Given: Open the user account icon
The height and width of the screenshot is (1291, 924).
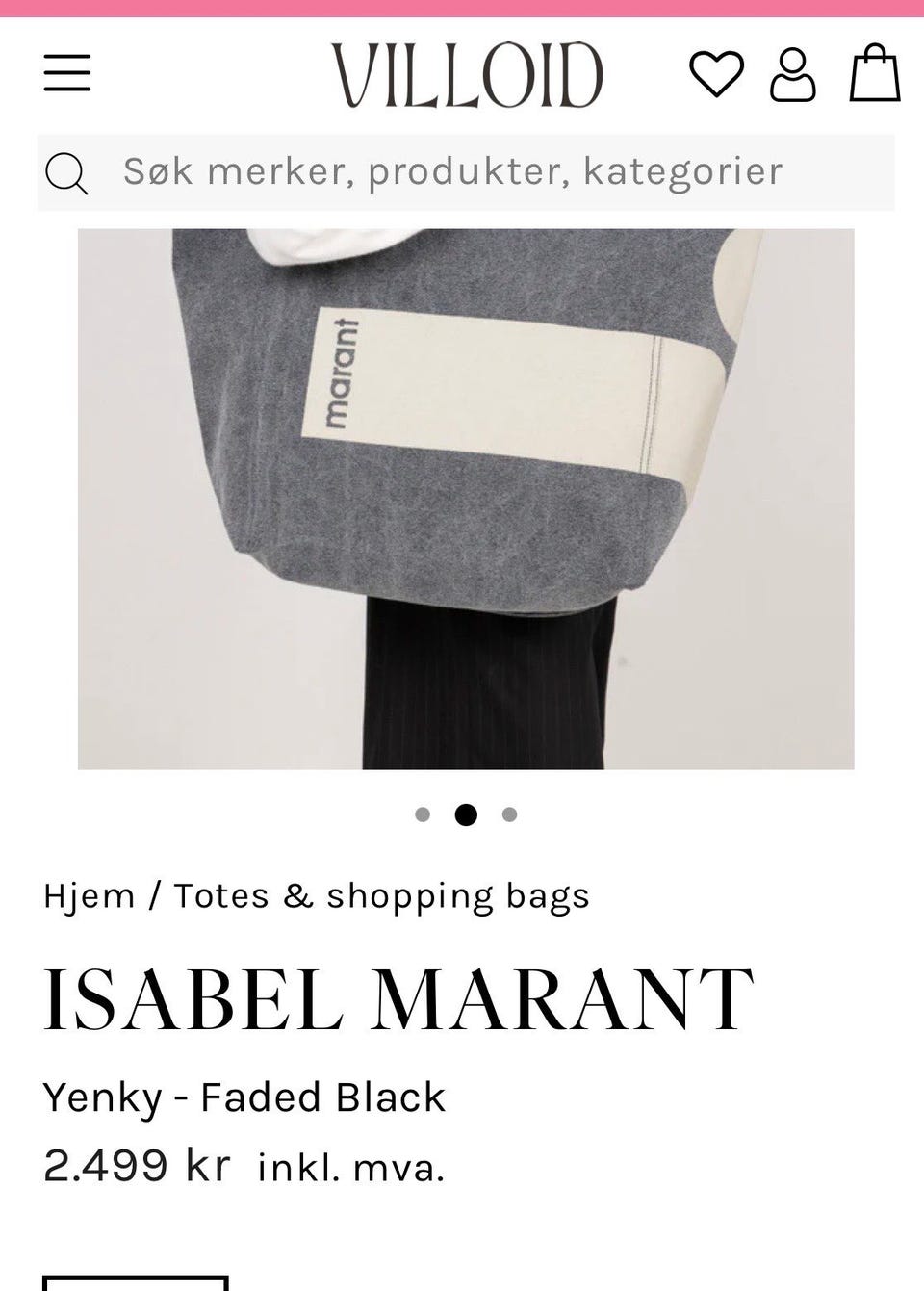Looking at the screenshot, I should click(x=793, y=75).
